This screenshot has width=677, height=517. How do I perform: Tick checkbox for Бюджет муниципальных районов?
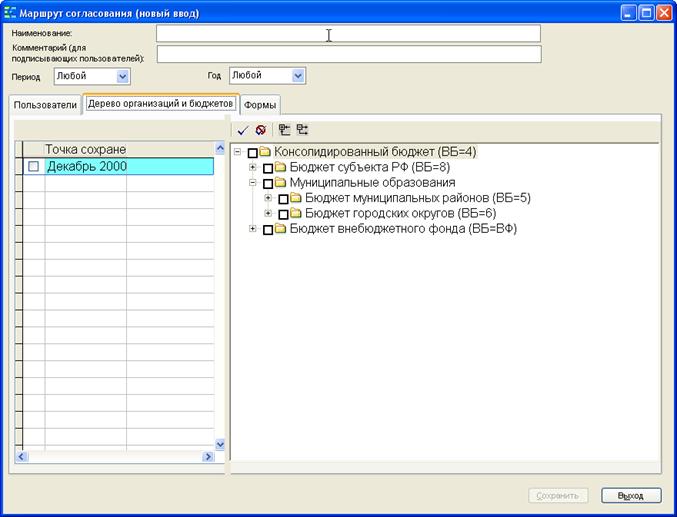(283, 199)
